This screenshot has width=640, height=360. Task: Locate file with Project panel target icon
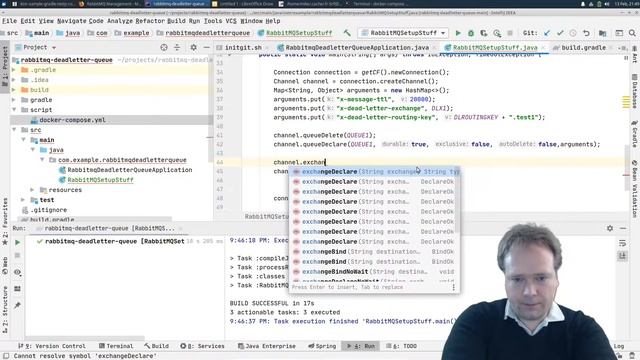pos(164,47)
